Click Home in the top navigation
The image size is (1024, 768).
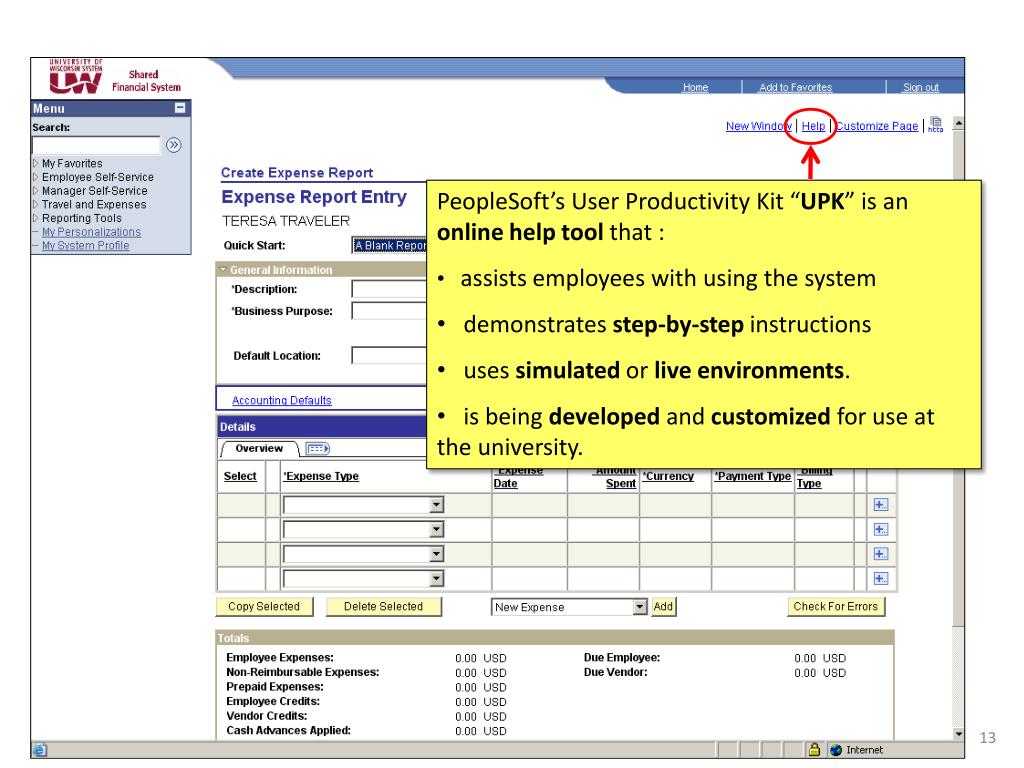(696, 88)
